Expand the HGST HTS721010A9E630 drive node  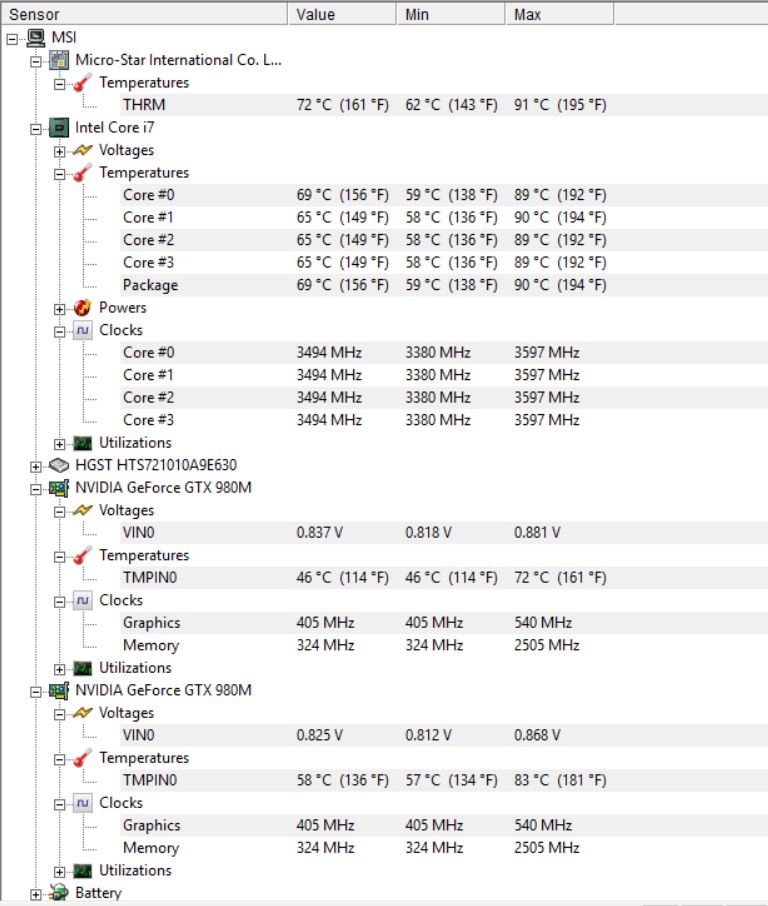pos(36,467)
